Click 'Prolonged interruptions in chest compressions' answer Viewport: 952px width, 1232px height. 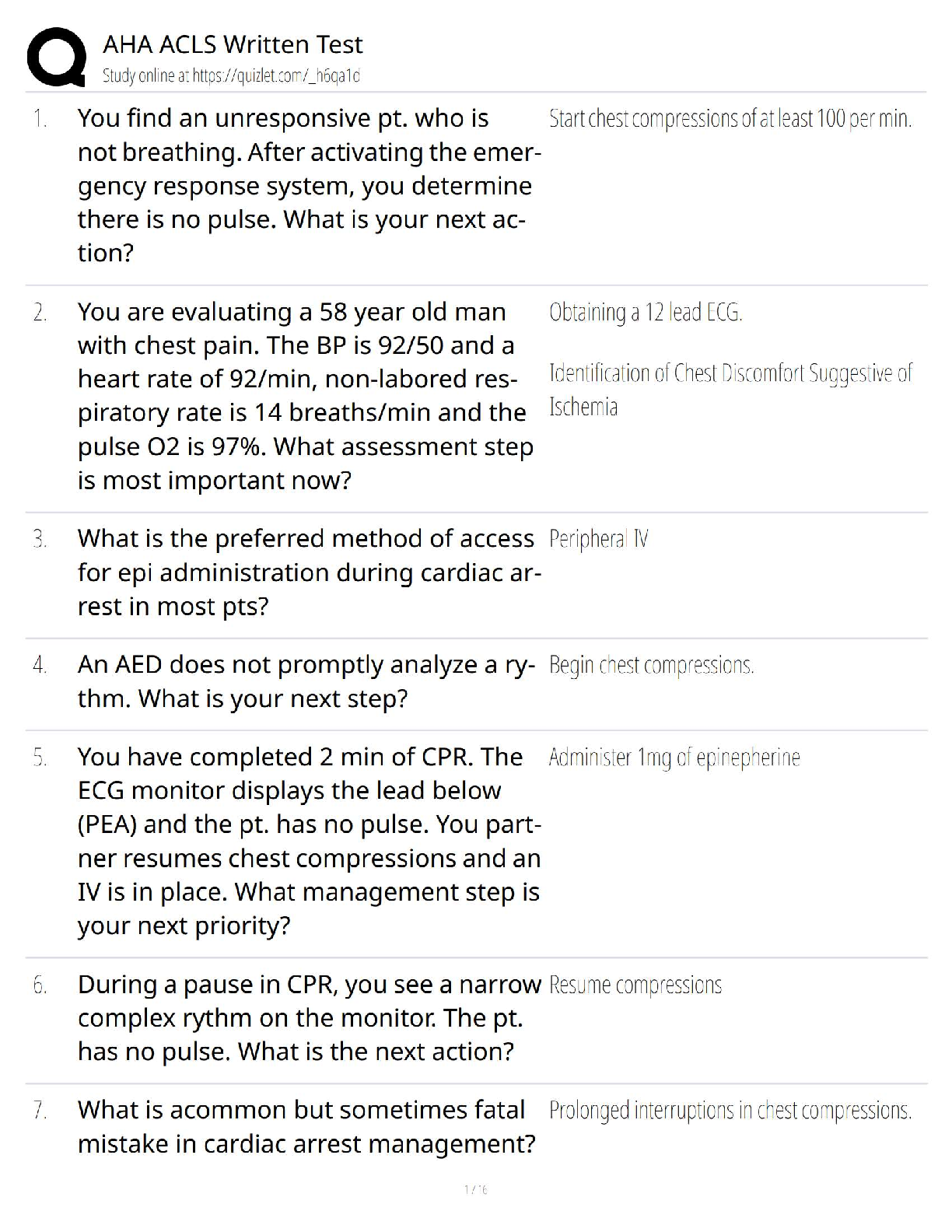coord(730,1110)
